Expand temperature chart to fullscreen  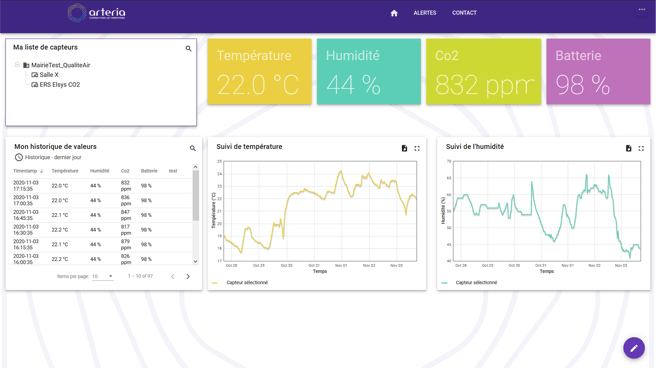click(x=417, y=148)
